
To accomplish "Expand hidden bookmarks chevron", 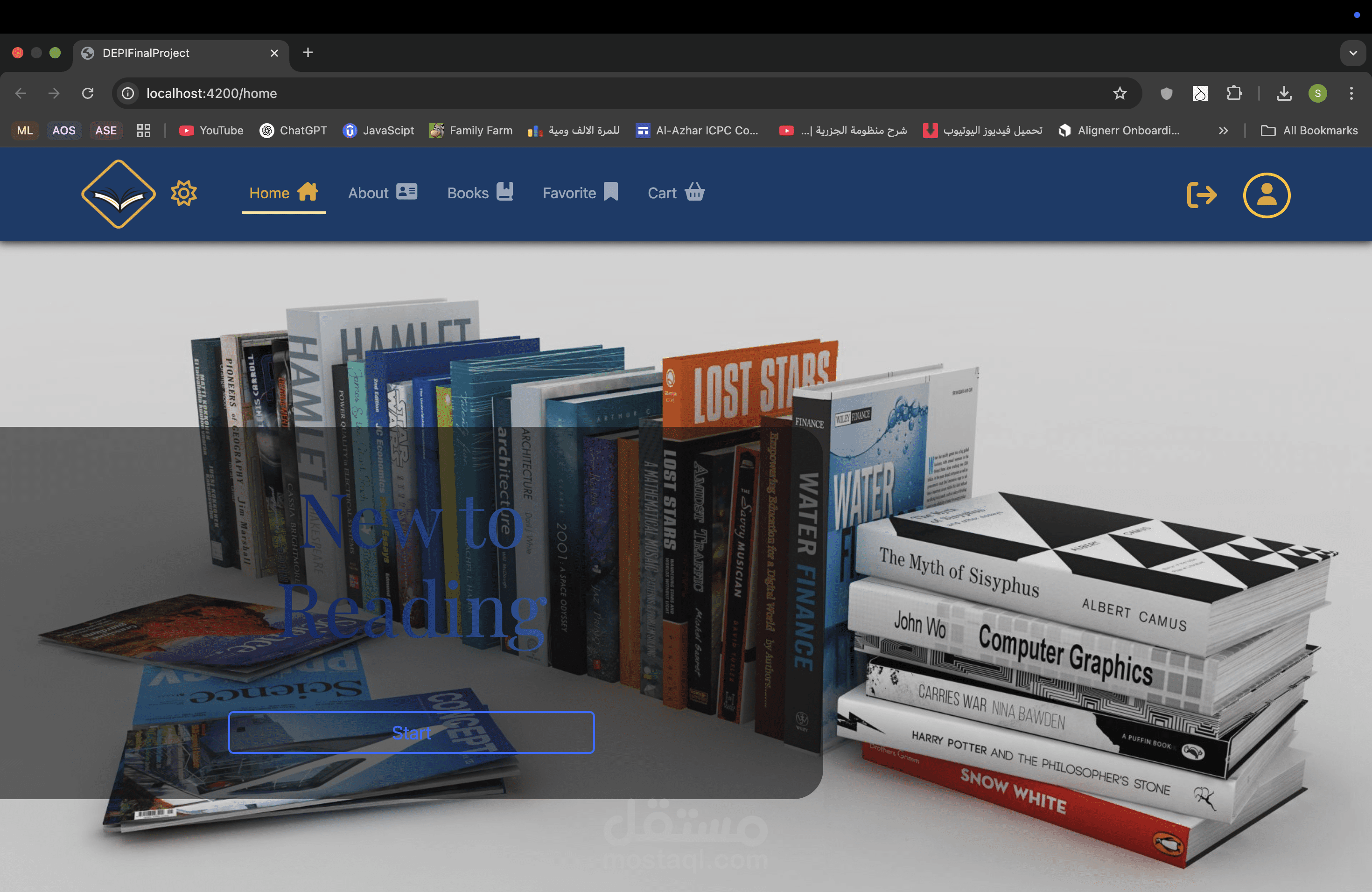I will pyautogui.click(x=1223, y=131).
